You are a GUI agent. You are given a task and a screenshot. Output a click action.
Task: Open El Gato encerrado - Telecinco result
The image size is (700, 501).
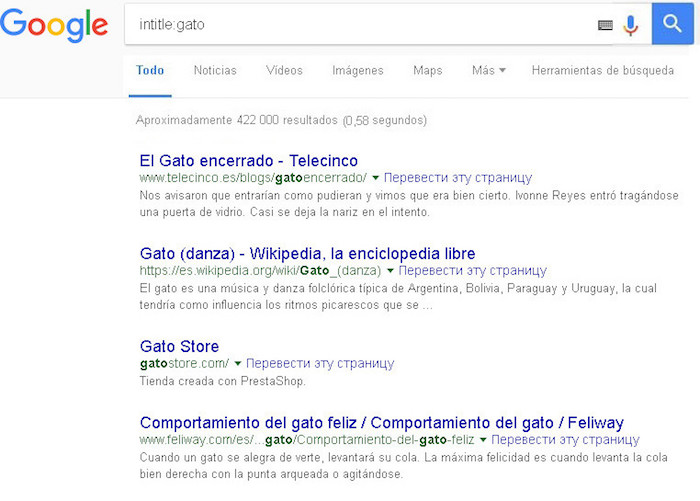tap(248, 160)
